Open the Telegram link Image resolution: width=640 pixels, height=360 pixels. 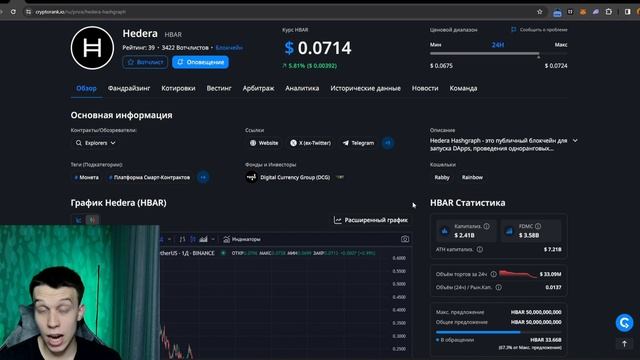358,143
